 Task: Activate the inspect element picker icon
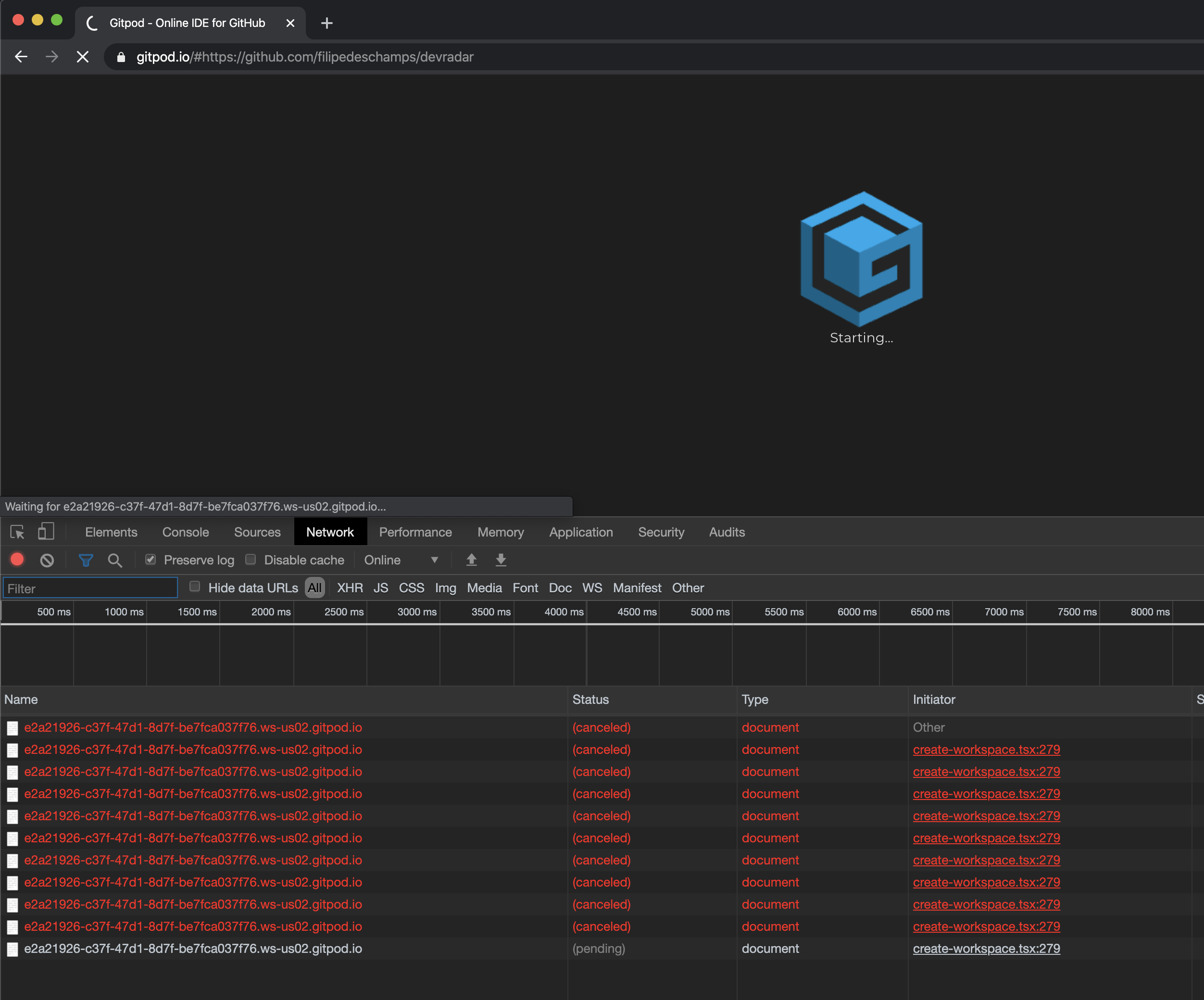[17, 532]
